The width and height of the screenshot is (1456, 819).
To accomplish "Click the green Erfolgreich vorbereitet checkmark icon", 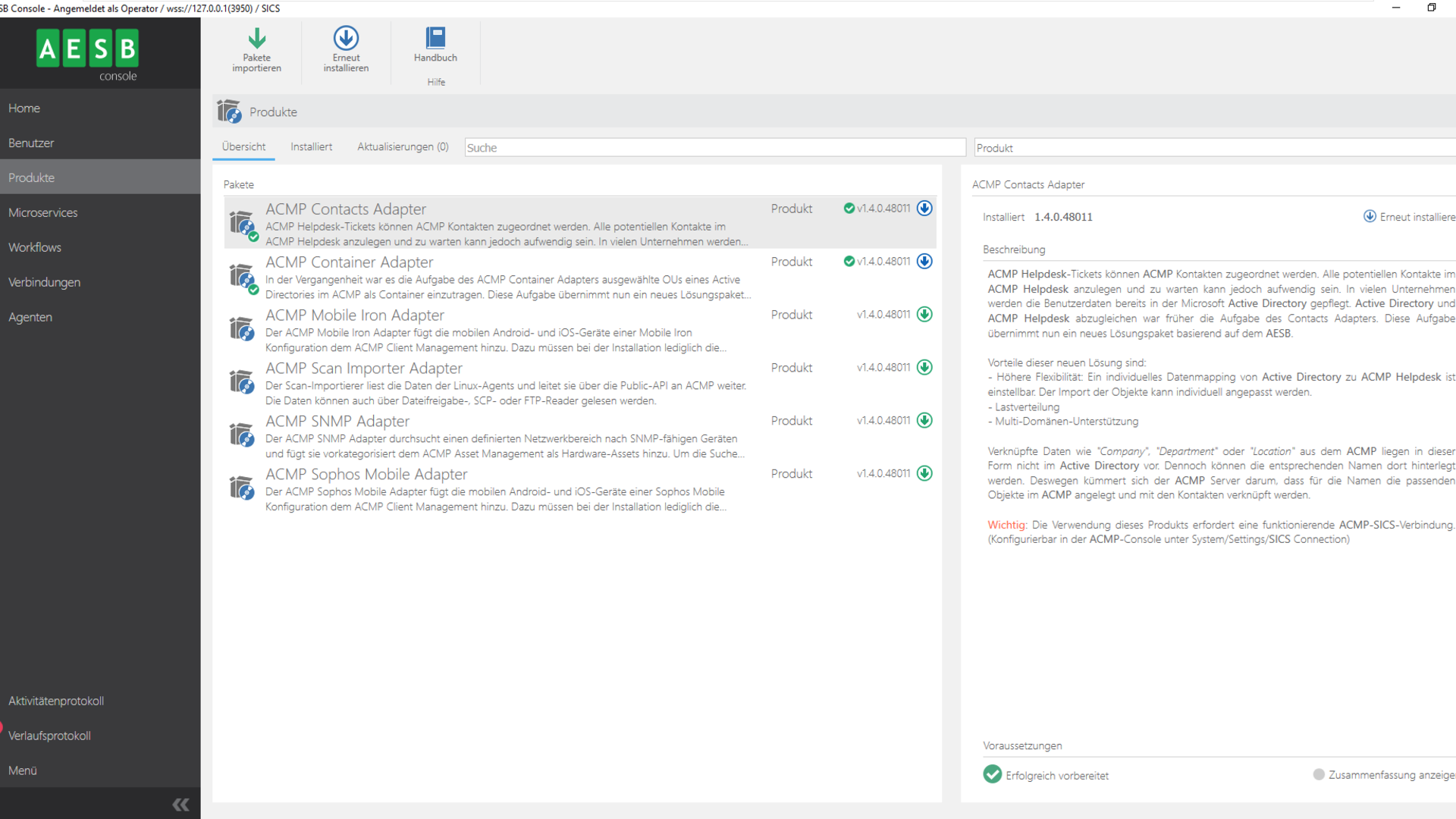I will pos(992,774).
